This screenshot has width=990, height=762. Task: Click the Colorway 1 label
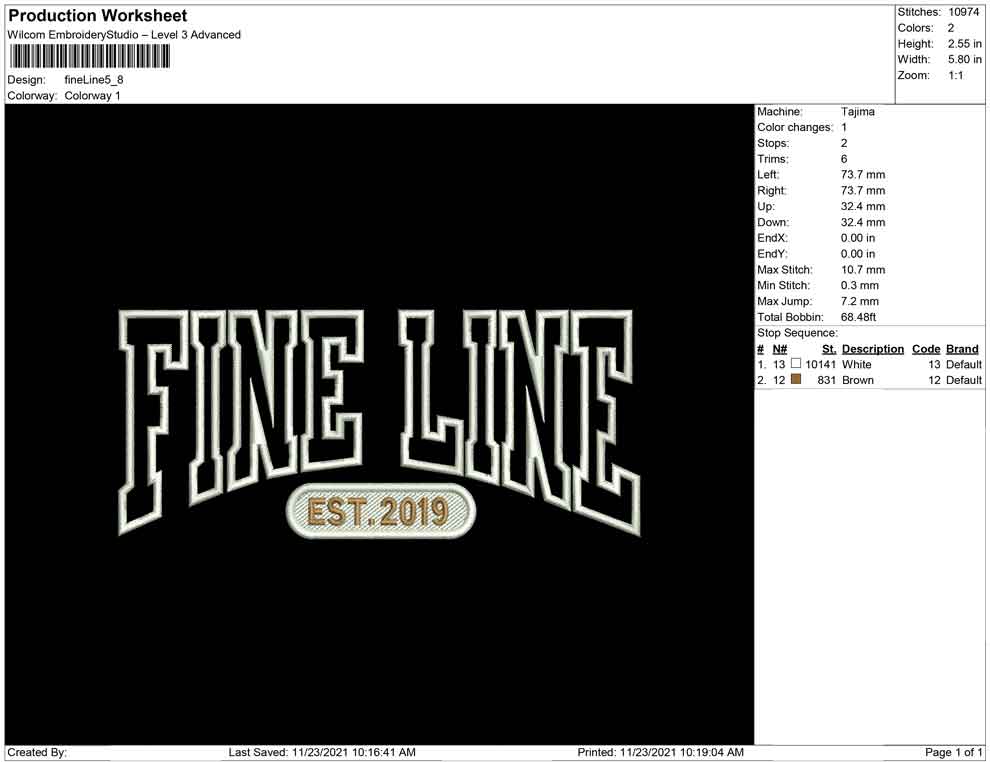92,96
